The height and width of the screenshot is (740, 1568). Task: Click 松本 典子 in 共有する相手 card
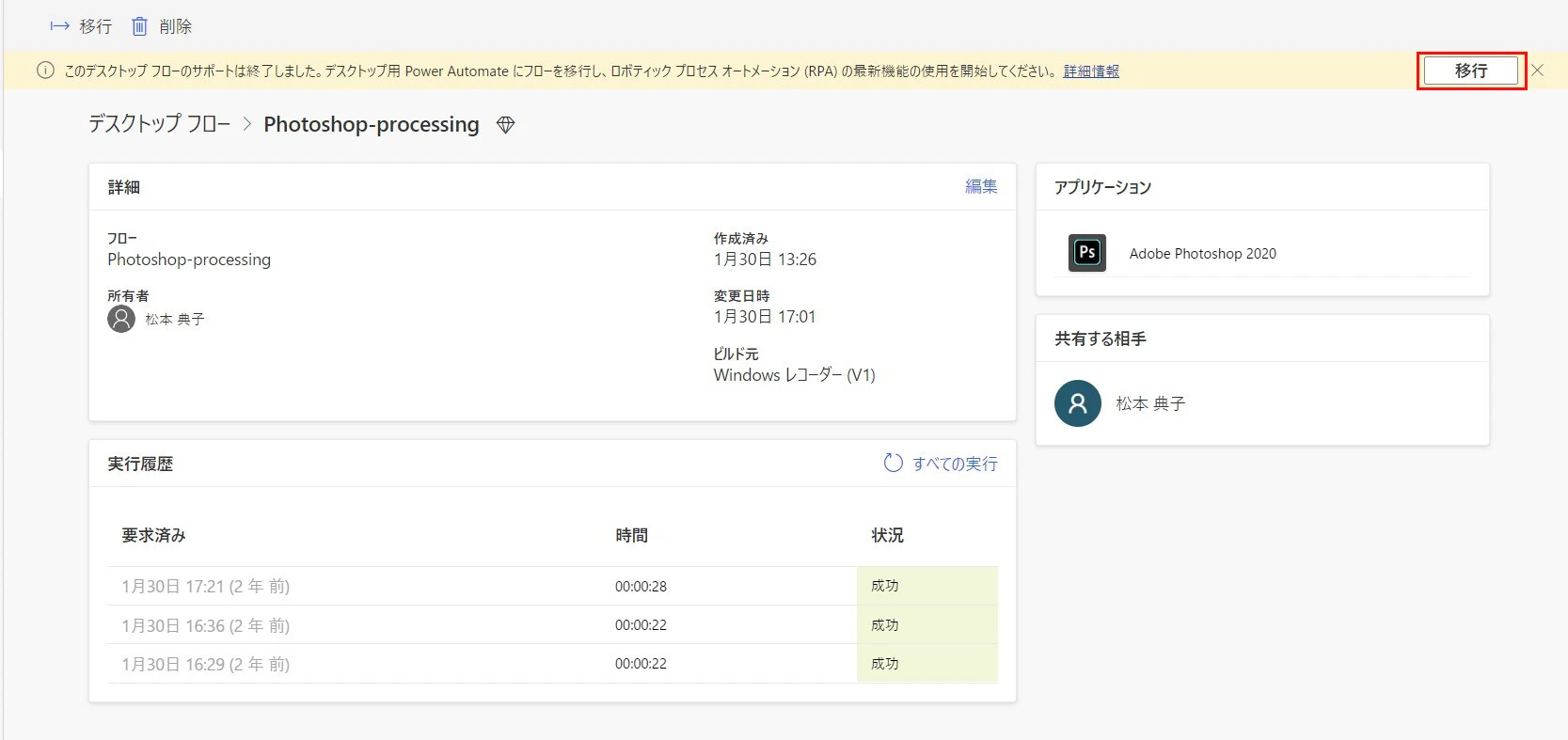[x=1150, y=403]
